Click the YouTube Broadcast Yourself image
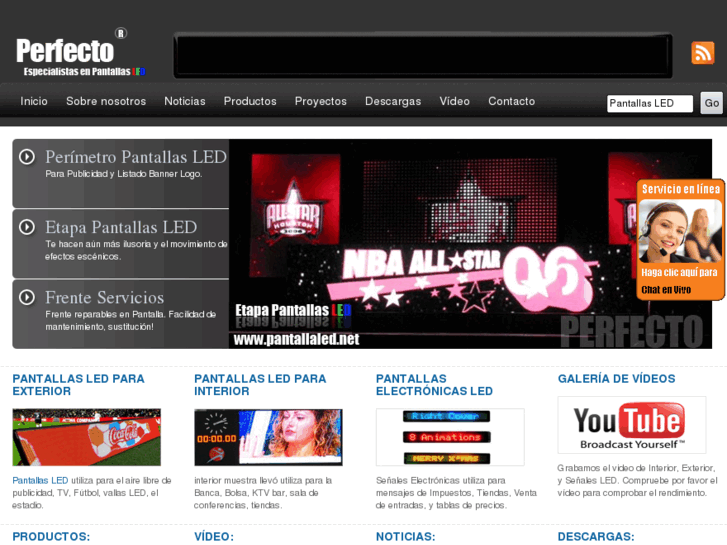Image resolution: width=727 pixels, height=545 pixels. pyautogui.click(x=631, y=424)
